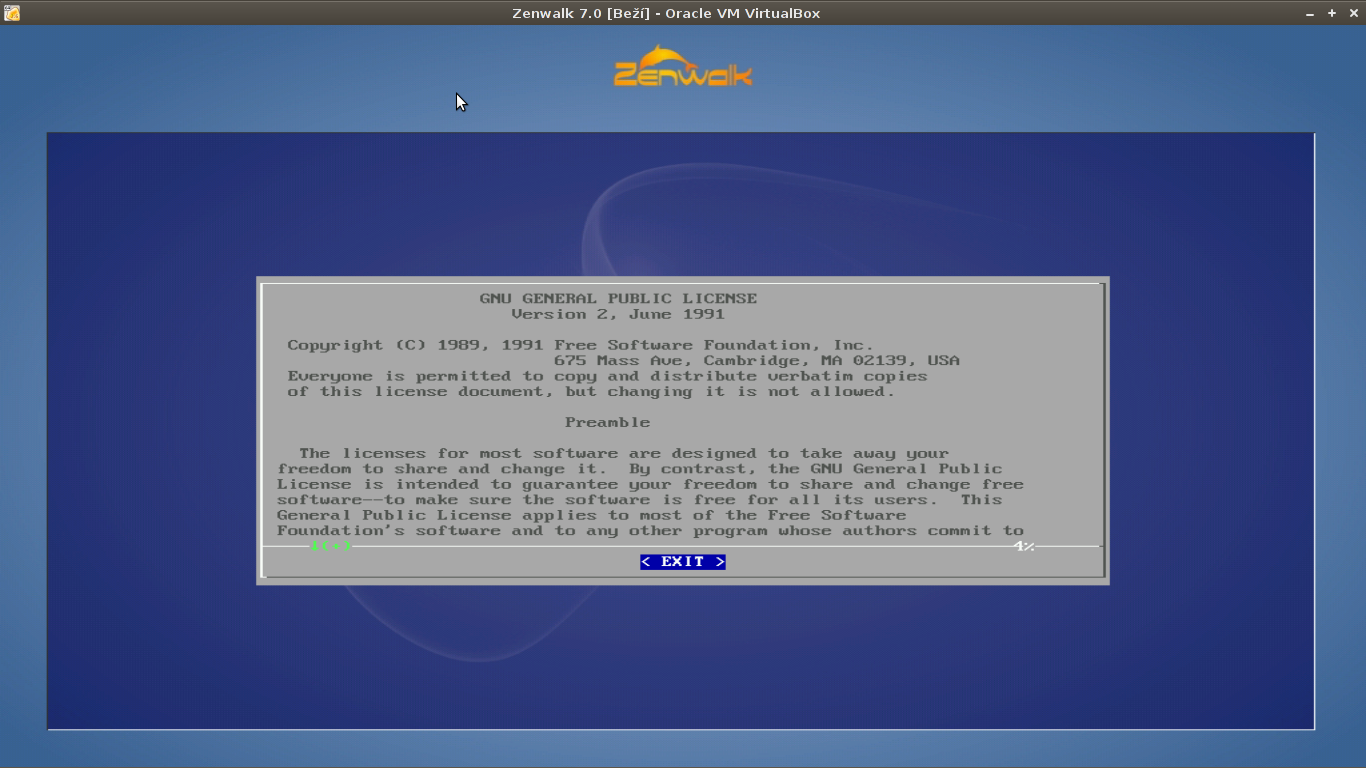Click the EXIT button in the license dialog
This screenshot has height=768, width=1366.
click(x=683, y=562)
